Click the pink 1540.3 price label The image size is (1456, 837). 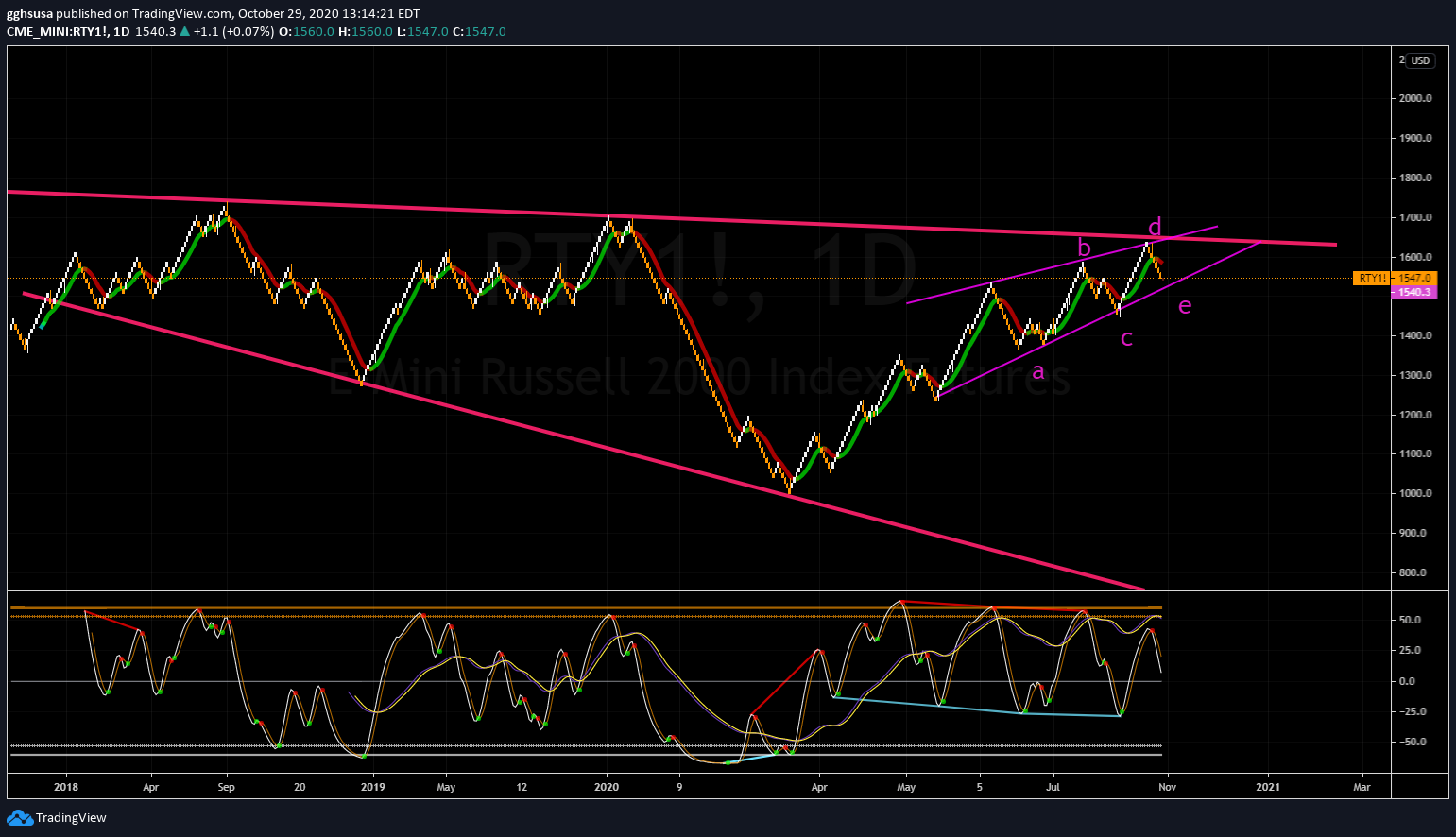click(1414, 293)
